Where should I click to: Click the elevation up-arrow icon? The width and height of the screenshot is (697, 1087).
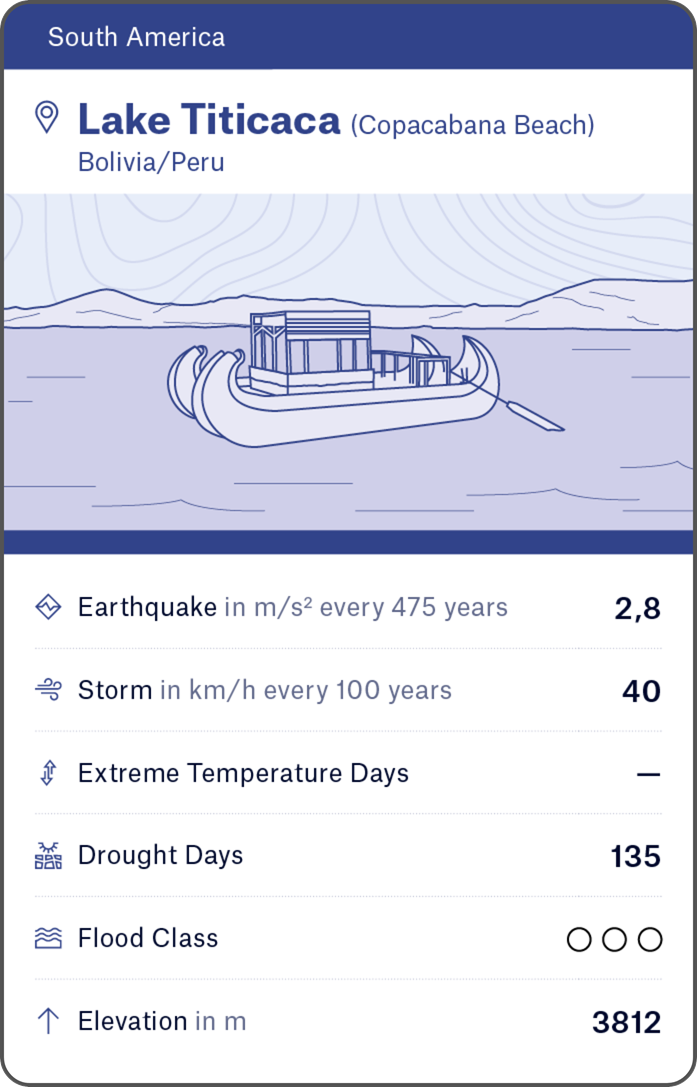click(x=48, y=1021)
